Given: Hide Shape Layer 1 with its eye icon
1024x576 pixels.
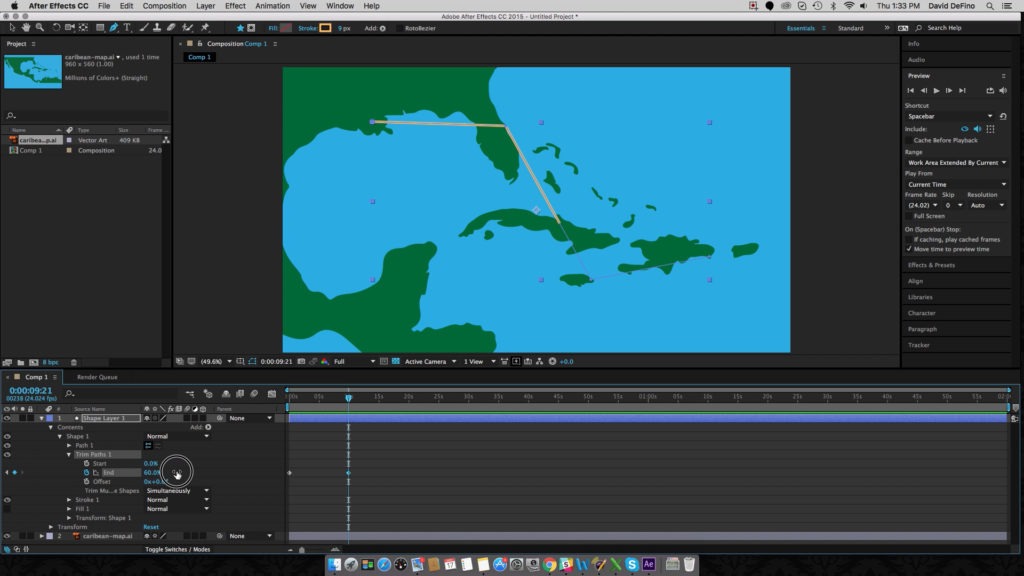Looking at the screenshot, I should point(7,418).
